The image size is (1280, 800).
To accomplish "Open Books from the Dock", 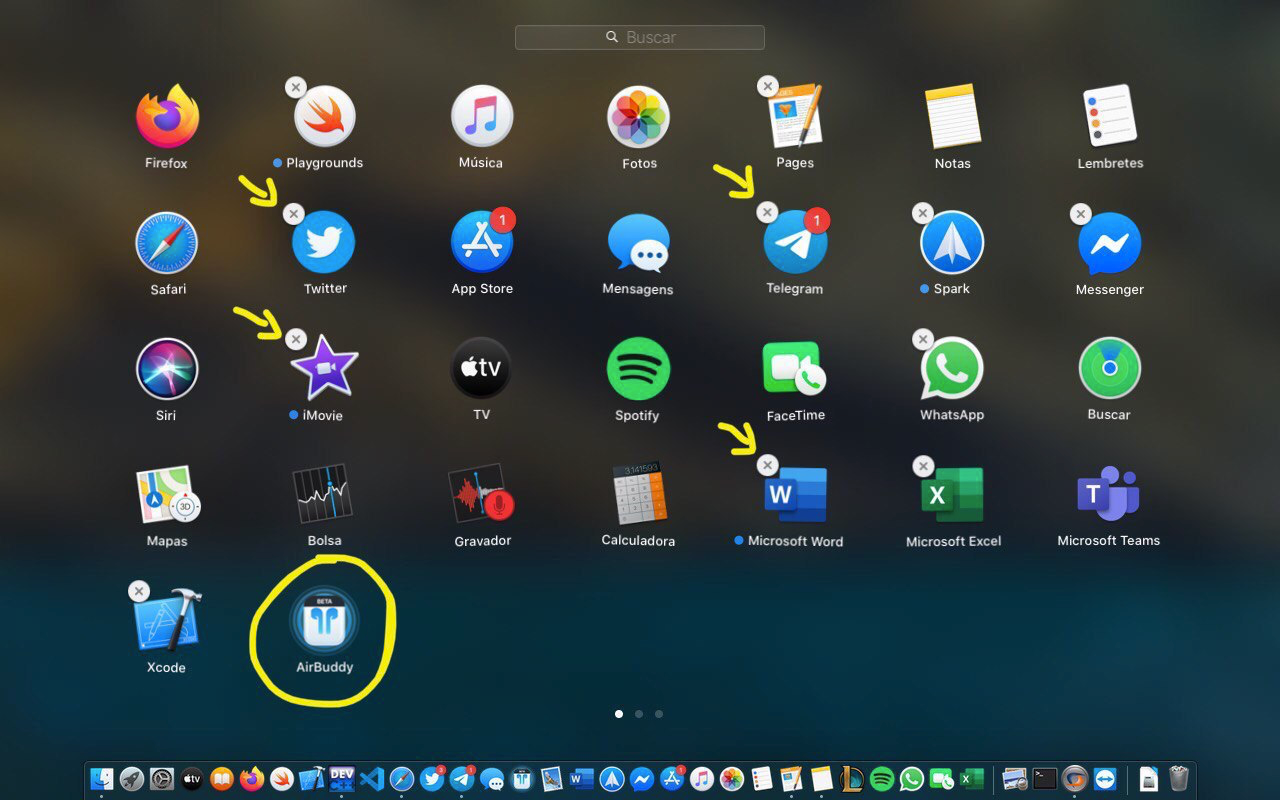I will click(x=222, y=778).
